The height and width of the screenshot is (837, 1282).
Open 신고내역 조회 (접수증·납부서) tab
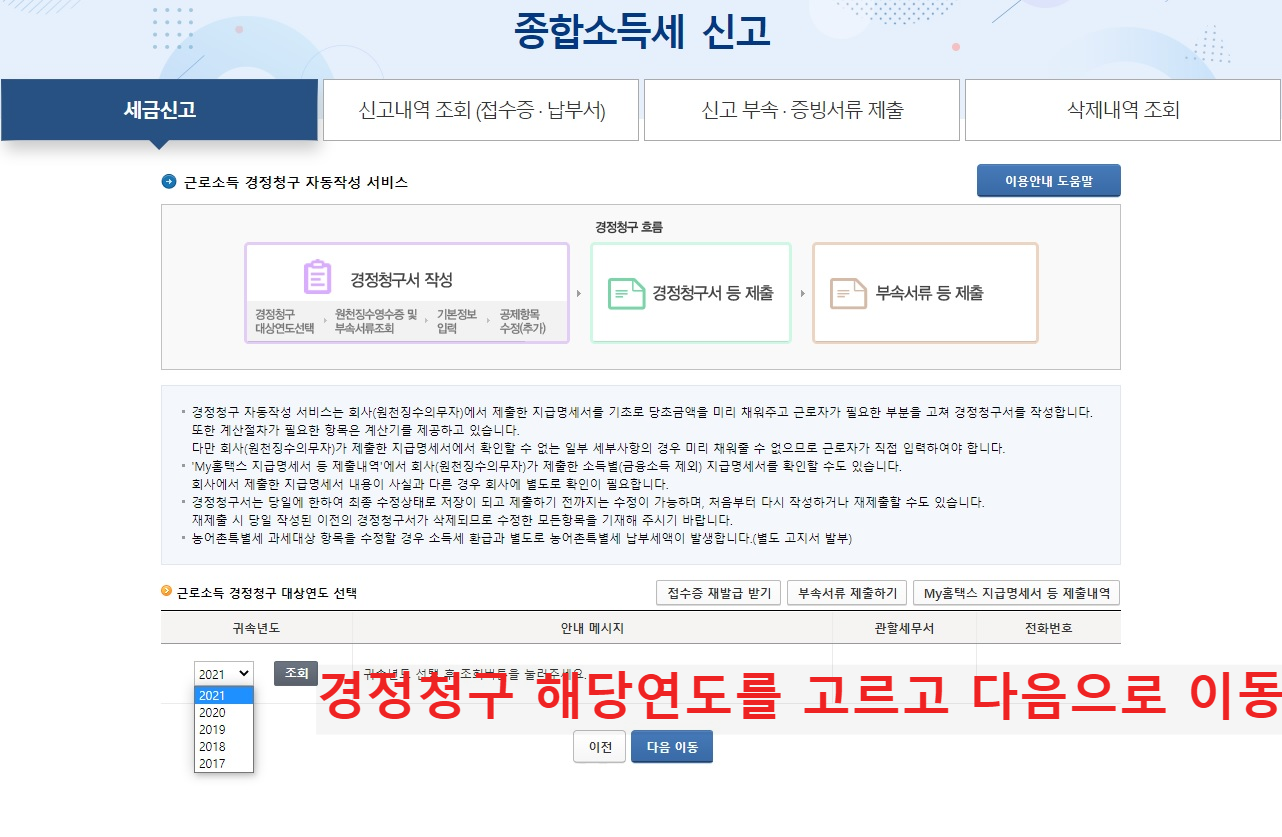tap(481, 110)
